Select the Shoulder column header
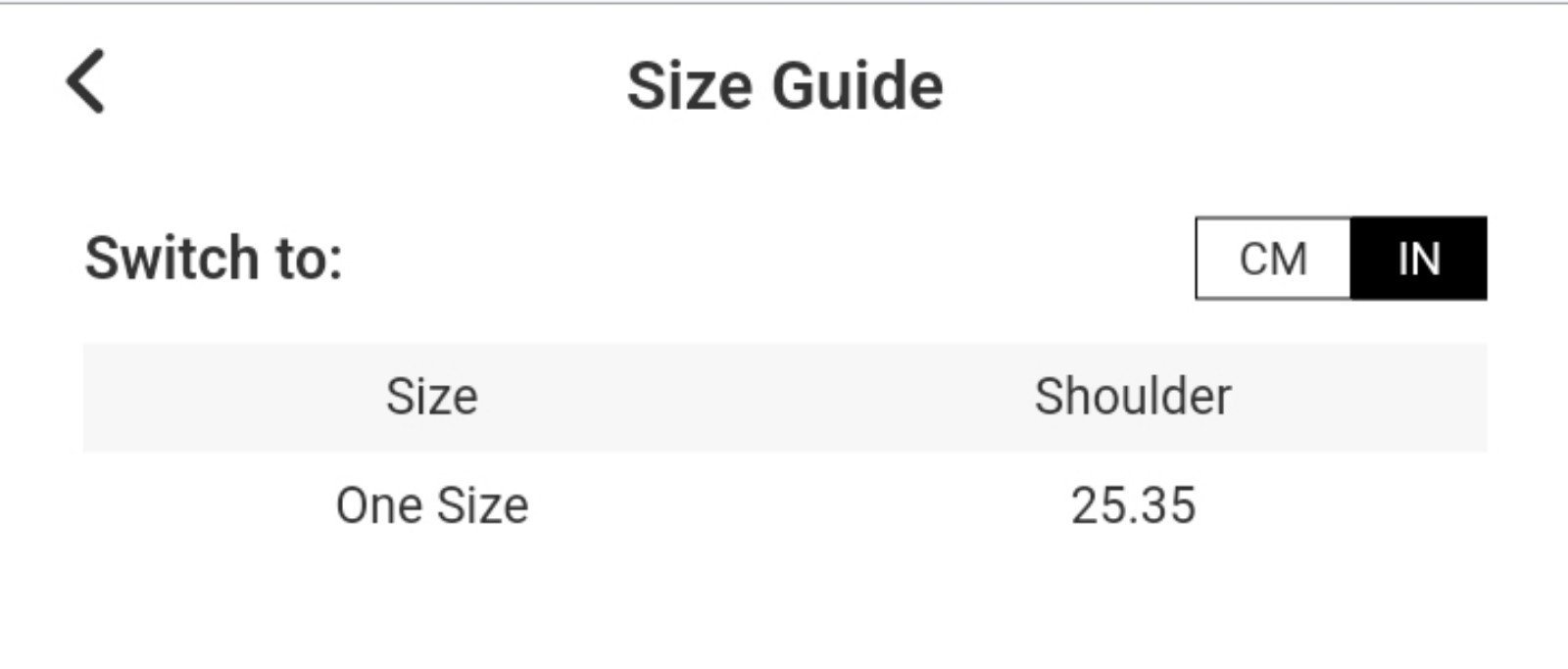The height and width of the screenshot is (669, 1568). (x=1133, y=397)
